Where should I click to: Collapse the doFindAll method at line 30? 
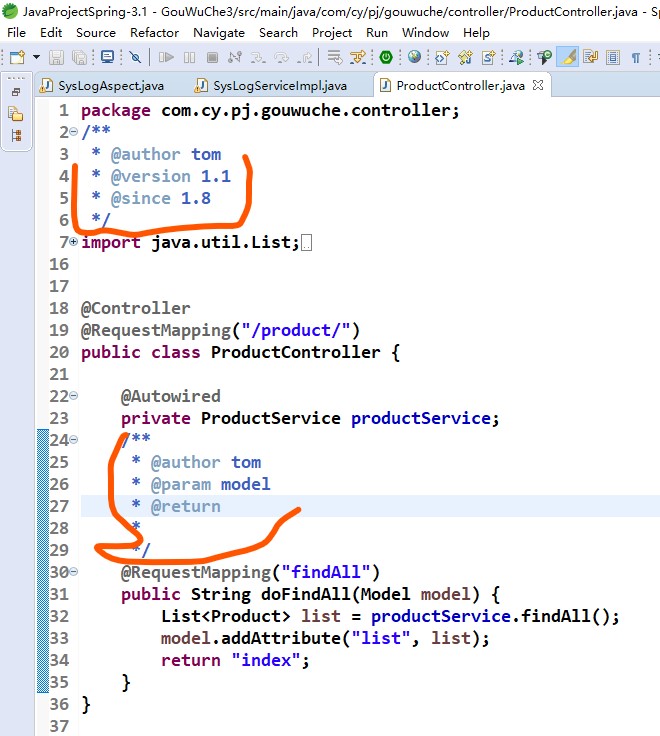click(74, 572)
